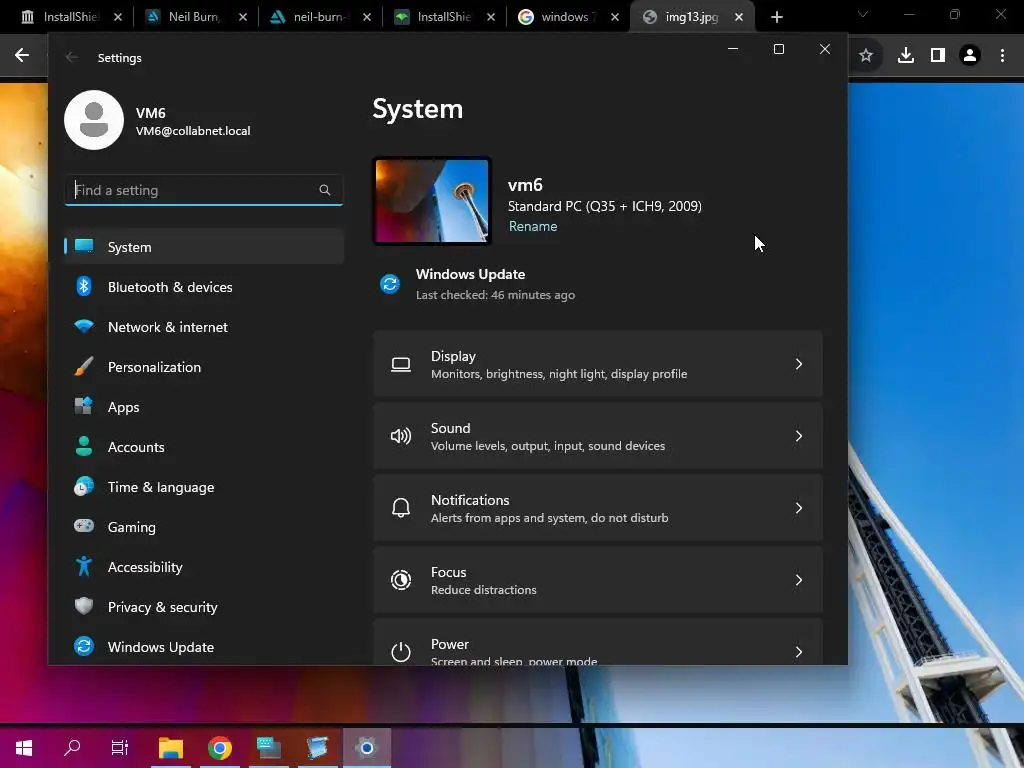Expand the Notifications settings chevron
This screenshot has width=1024, height=768.
[799, 508]
